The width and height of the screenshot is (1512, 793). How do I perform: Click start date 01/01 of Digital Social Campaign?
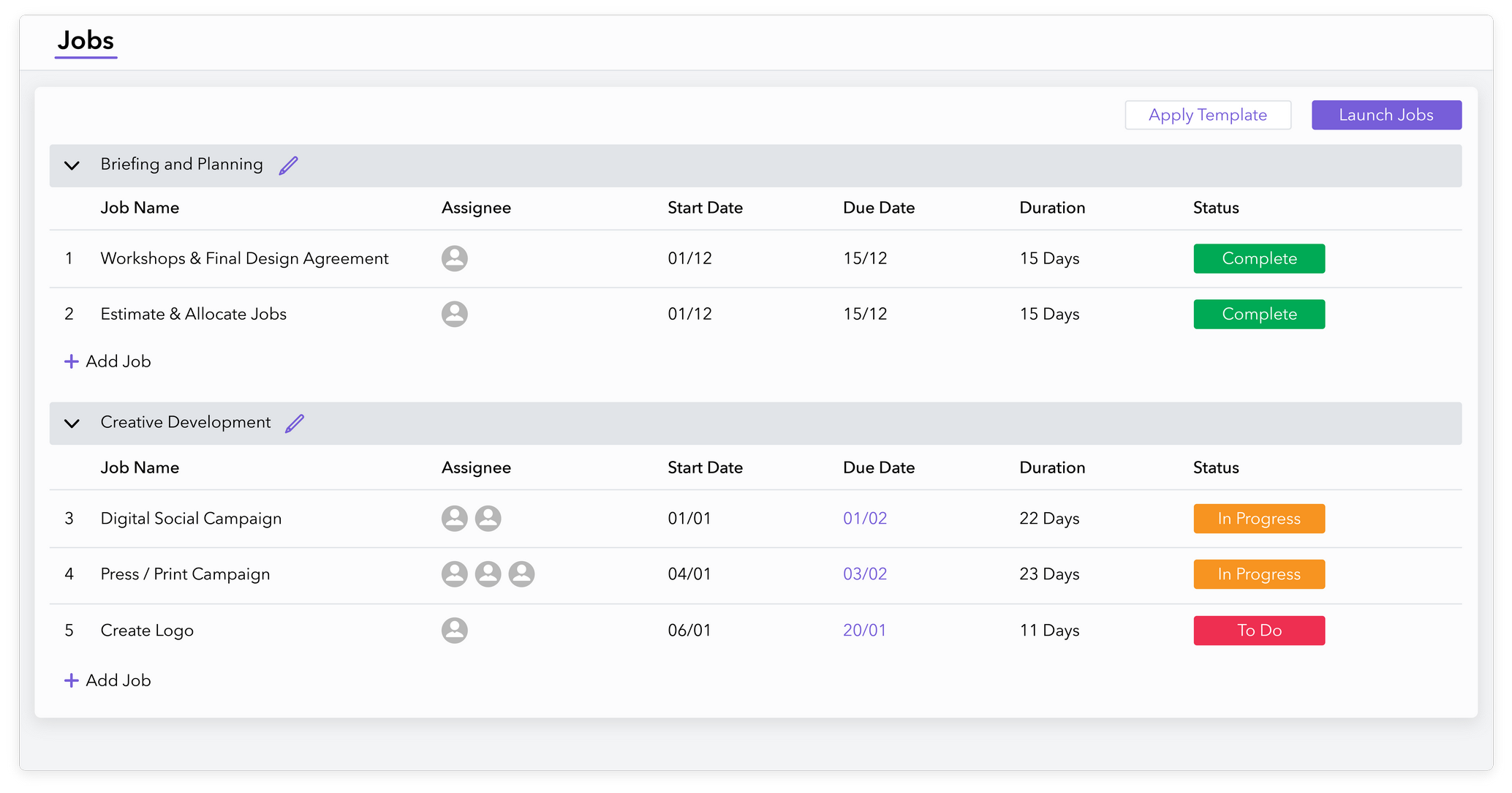[689, 518]
